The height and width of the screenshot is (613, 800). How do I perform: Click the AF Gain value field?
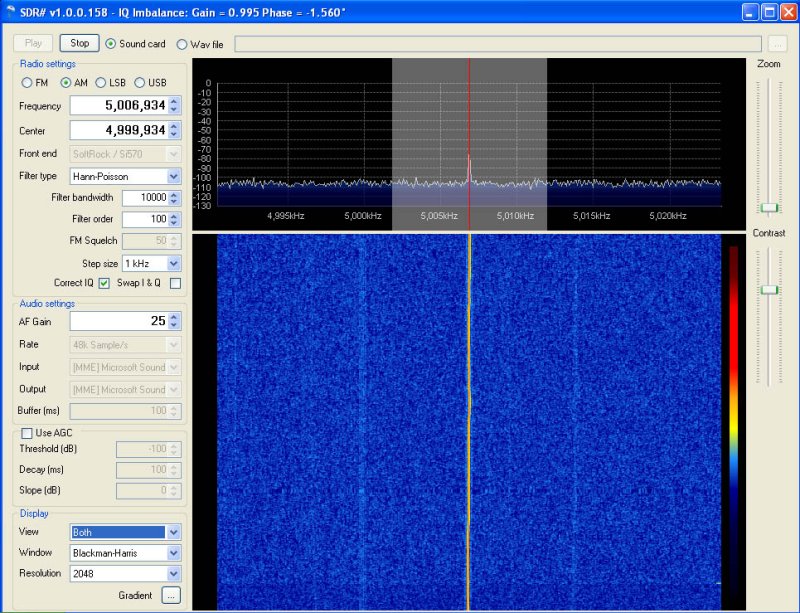(119, 321)
